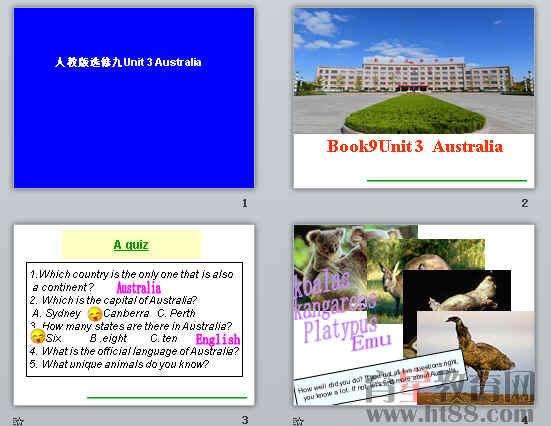Click the emu bird photo
This screenshot has height=426, width=551.
click(475, 355)
